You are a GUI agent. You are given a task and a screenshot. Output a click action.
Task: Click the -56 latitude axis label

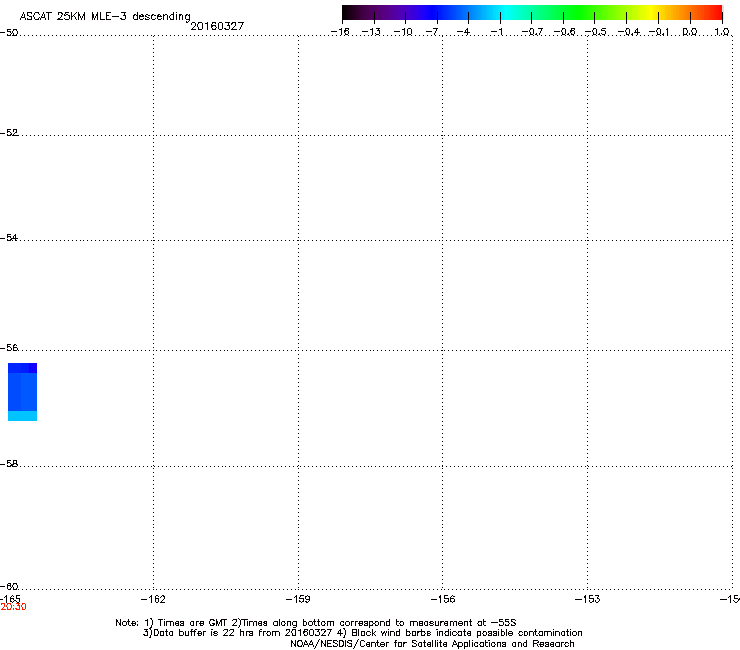pyautogui.click(x=9, y=347)
